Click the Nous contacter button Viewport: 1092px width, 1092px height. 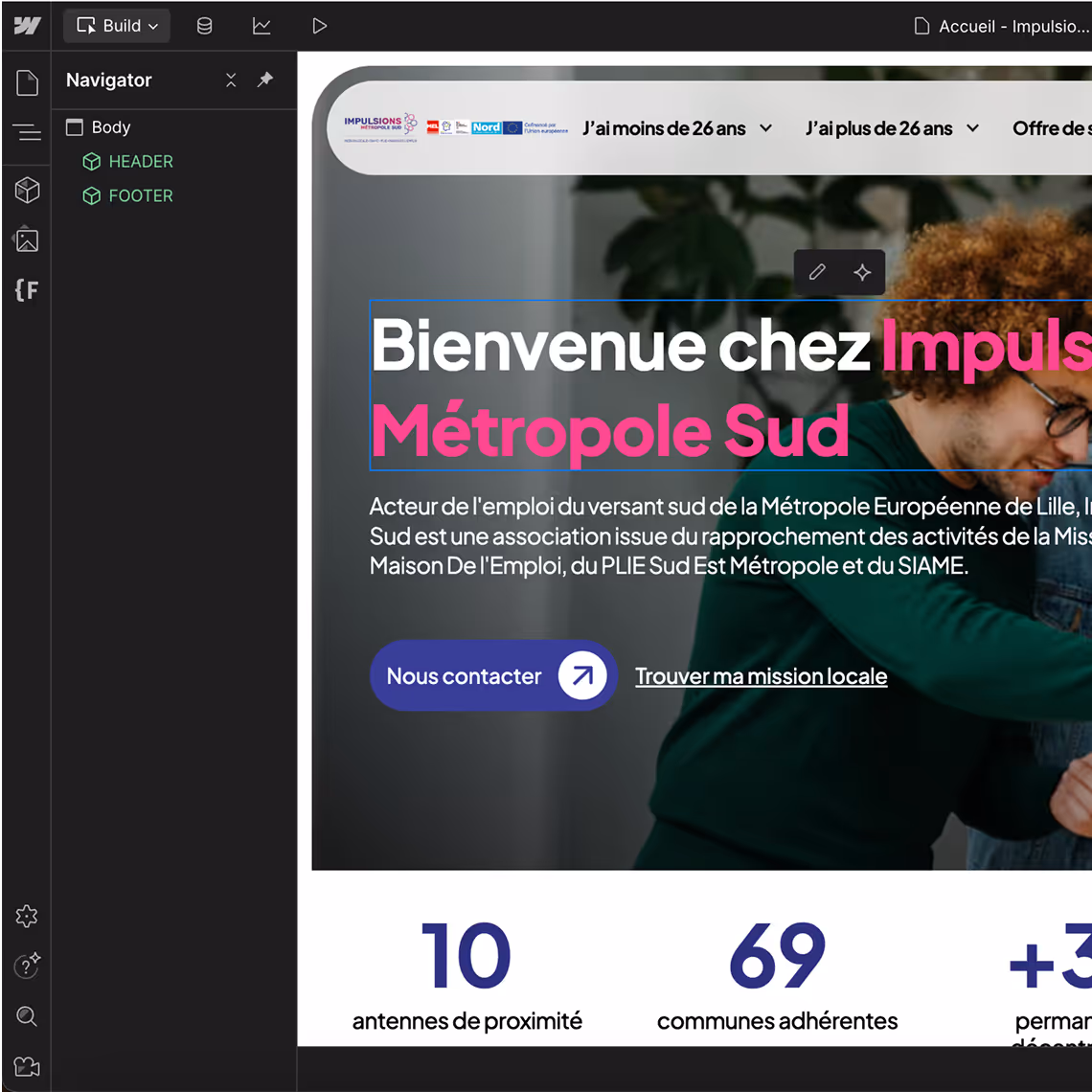pyautogui.click(x=493, y=675)
